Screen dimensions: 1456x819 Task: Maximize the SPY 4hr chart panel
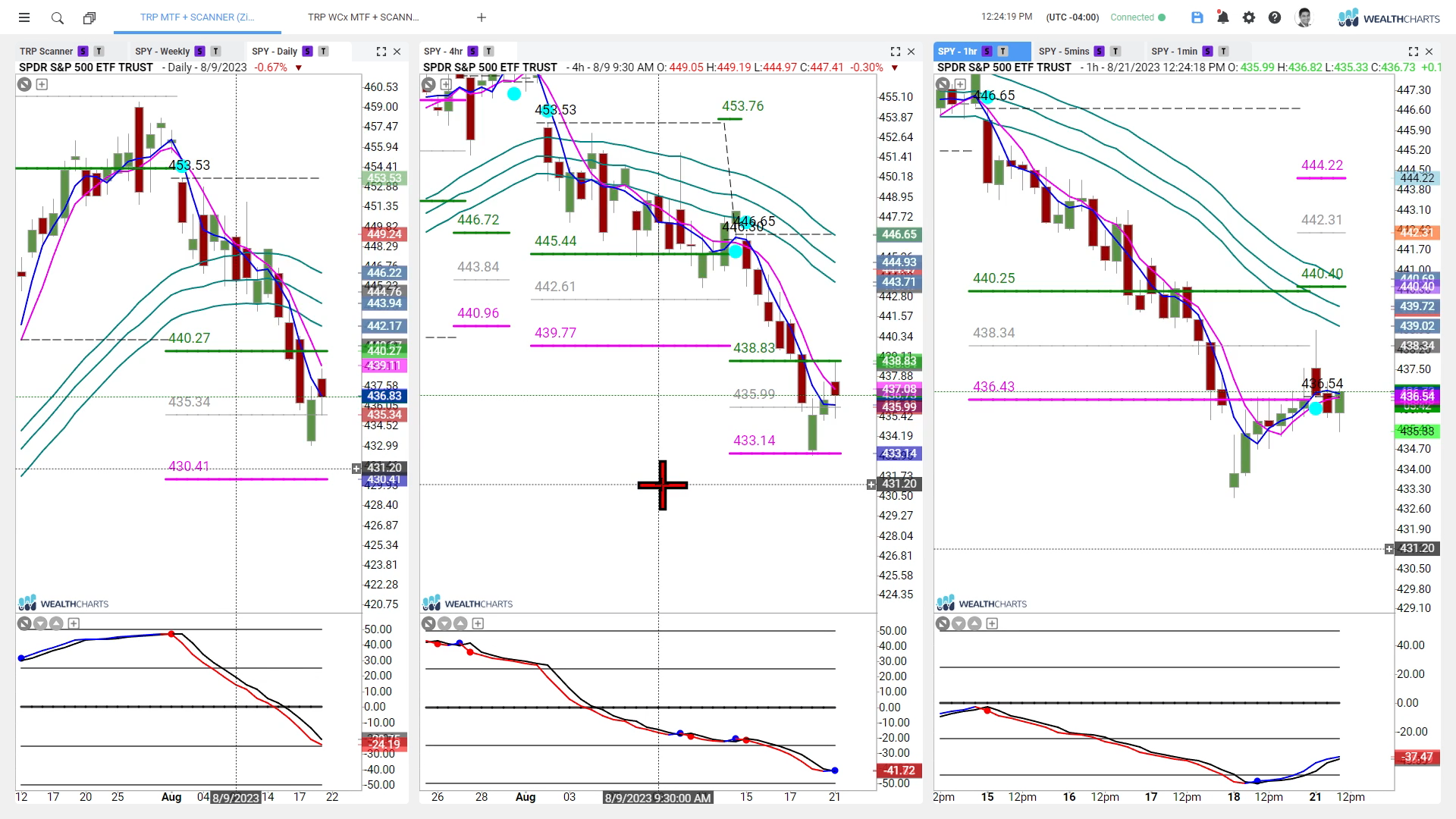pyautogui.click(x=896, y=52)
